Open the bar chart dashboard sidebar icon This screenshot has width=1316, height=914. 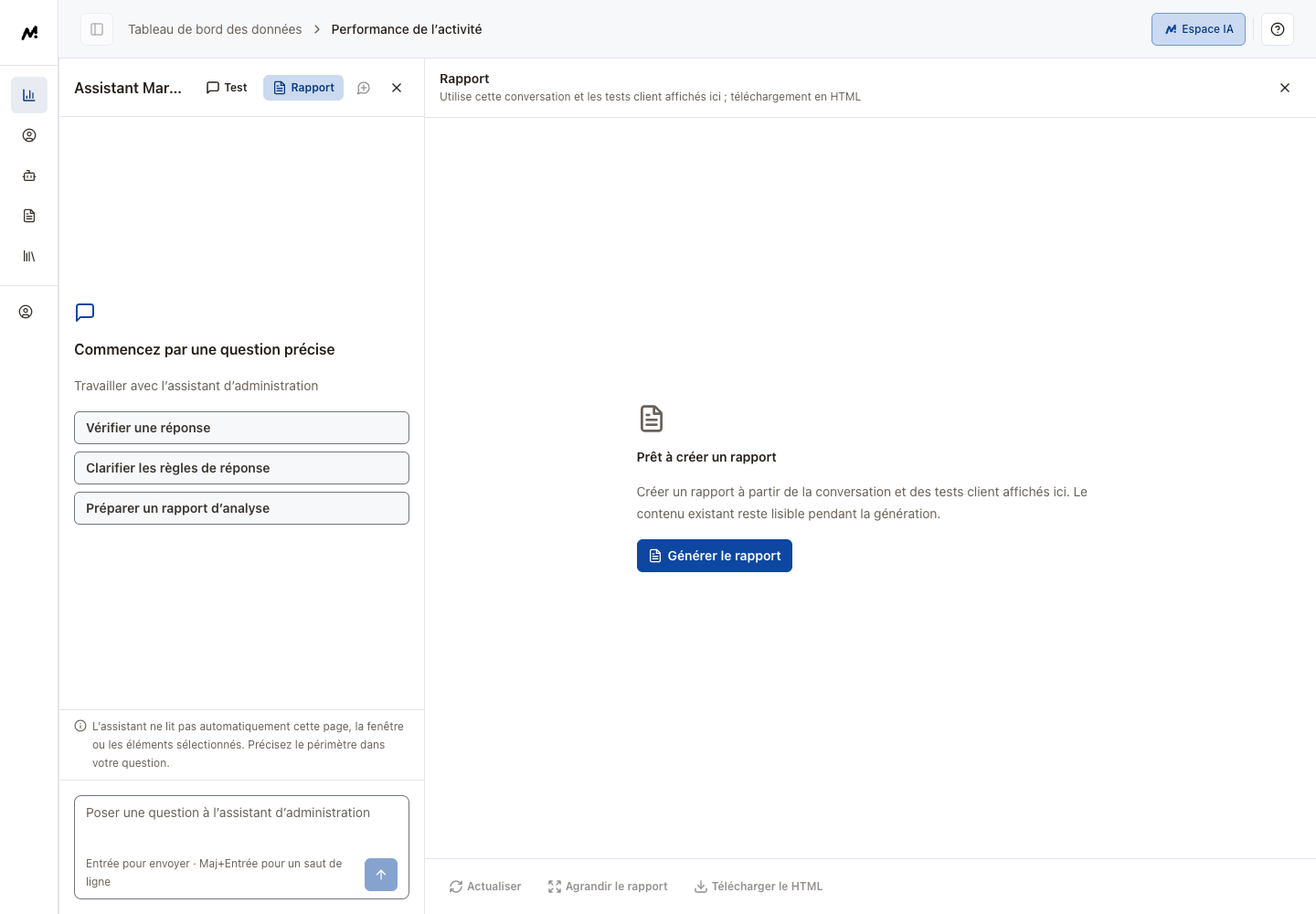coord(29,95)
